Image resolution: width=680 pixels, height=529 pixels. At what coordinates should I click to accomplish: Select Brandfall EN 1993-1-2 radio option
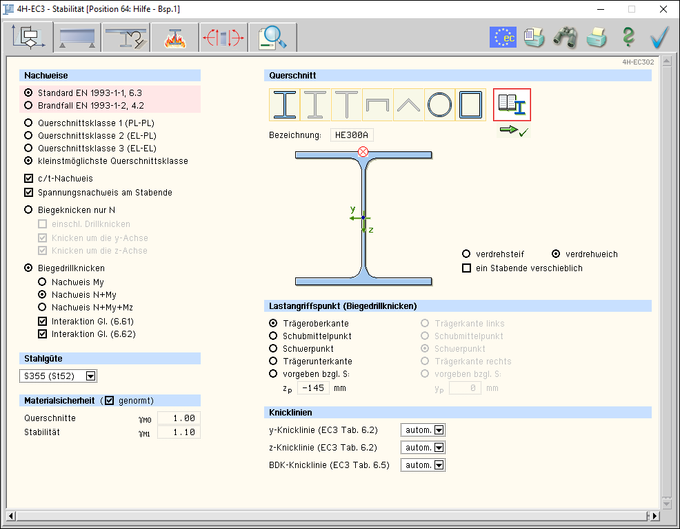coord(28,104)
